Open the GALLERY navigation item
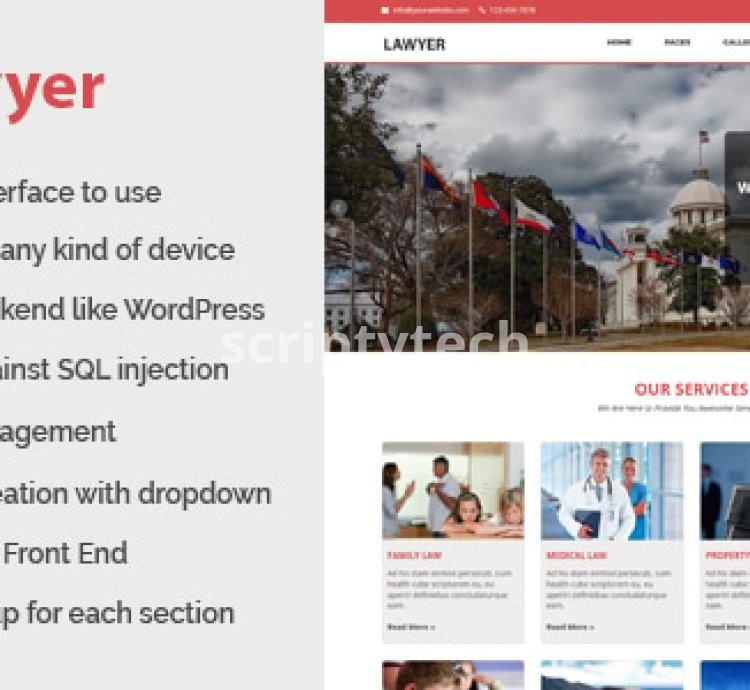Viewport: 750px width, 690px height. [736, 43]
